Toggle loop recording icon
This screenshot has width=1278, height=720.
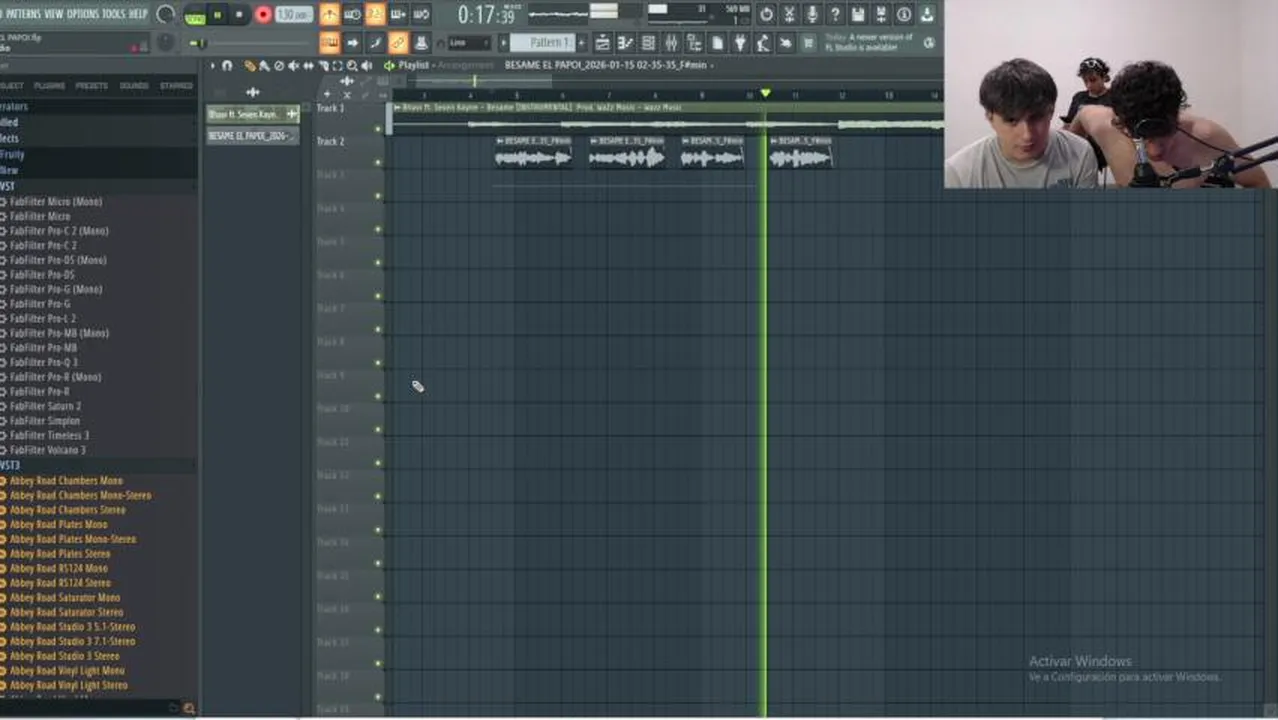pos(422,14)
